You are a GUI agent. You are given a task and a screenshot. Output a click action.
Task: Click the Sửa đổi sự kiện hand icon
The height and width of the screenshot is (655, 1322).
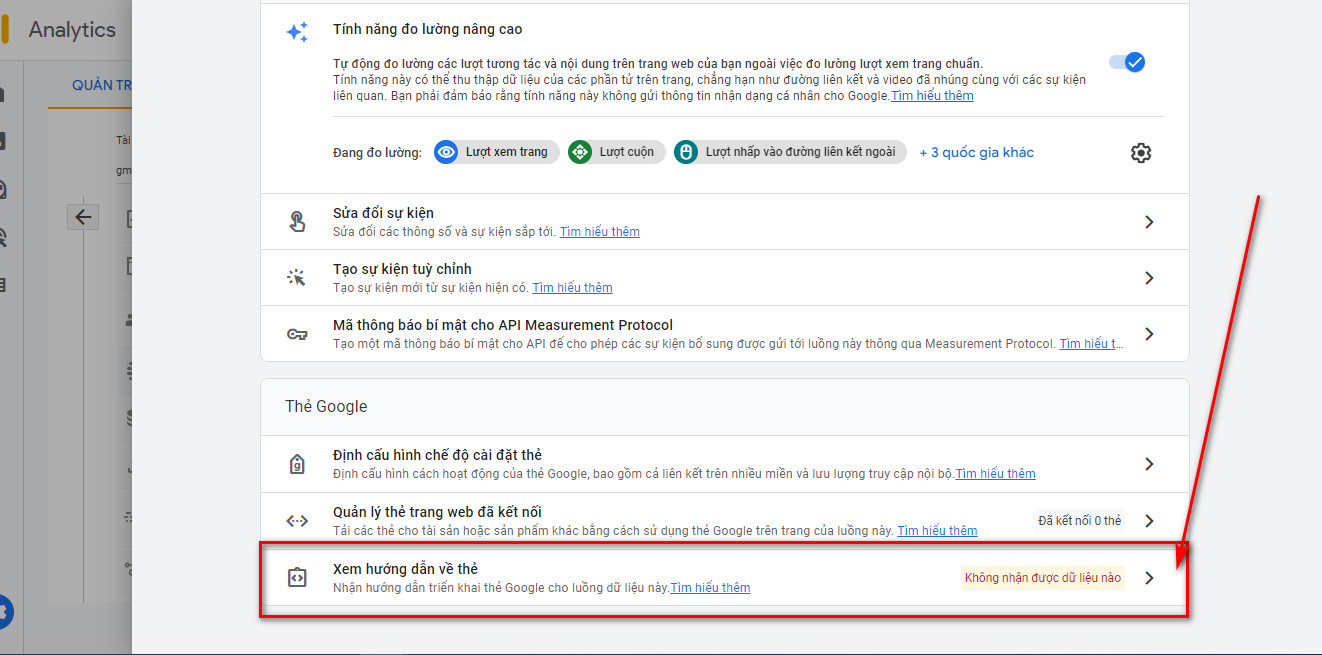pos(297,222)
